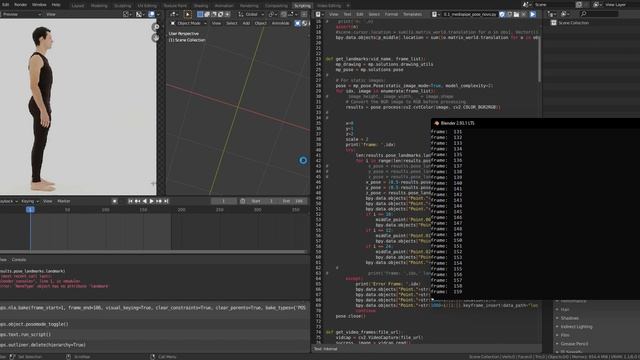Viewport: 640px width, 360px height.
Task: Click the Scene name field
Action: [554, 4]
